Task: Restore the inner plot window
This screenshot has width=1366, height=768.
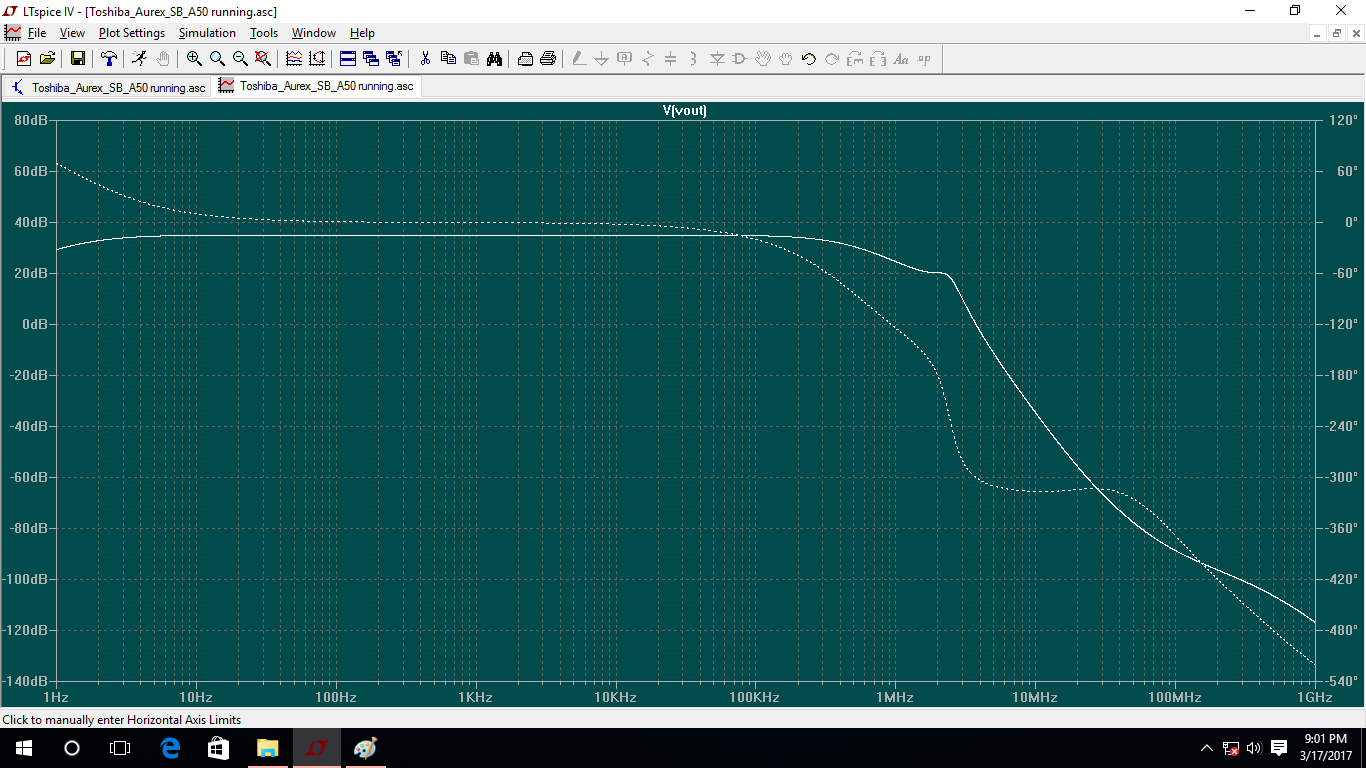Action: click(x=1335, y=33)
